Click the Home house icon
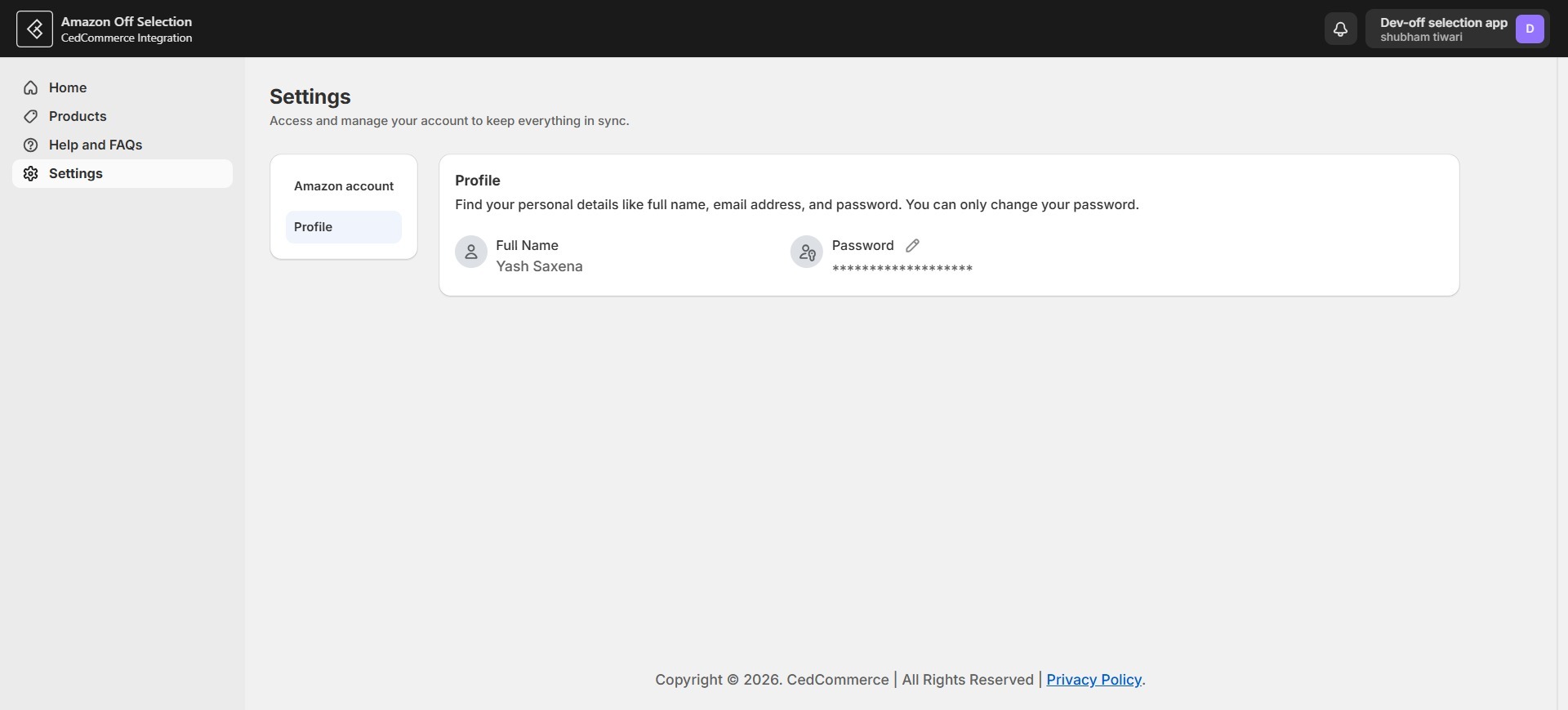Viewport: 1568px width, 710px height. click(x=31, y=87)
